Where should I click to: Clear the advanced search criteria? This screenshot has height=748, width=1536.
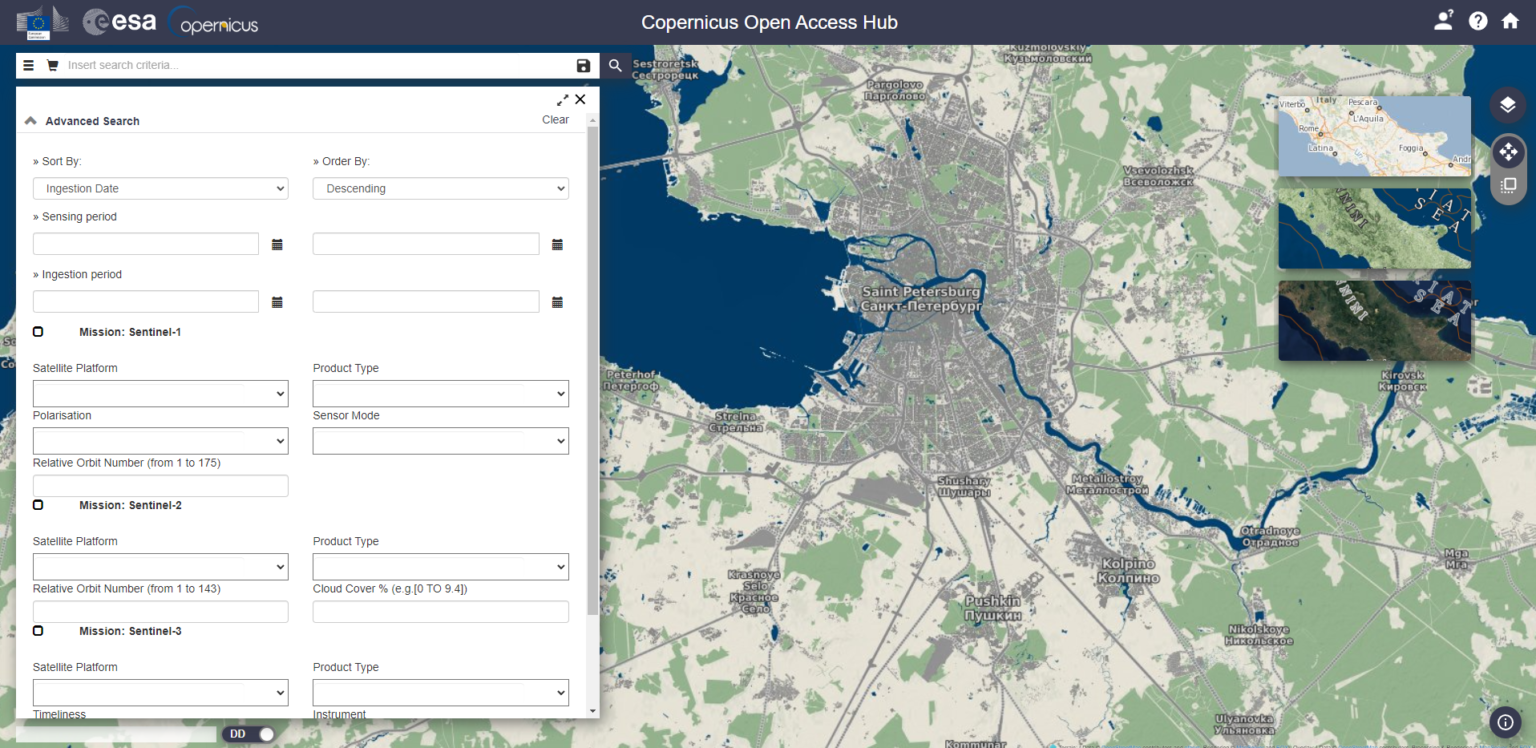pyautogui.click(x=555, y=120)
